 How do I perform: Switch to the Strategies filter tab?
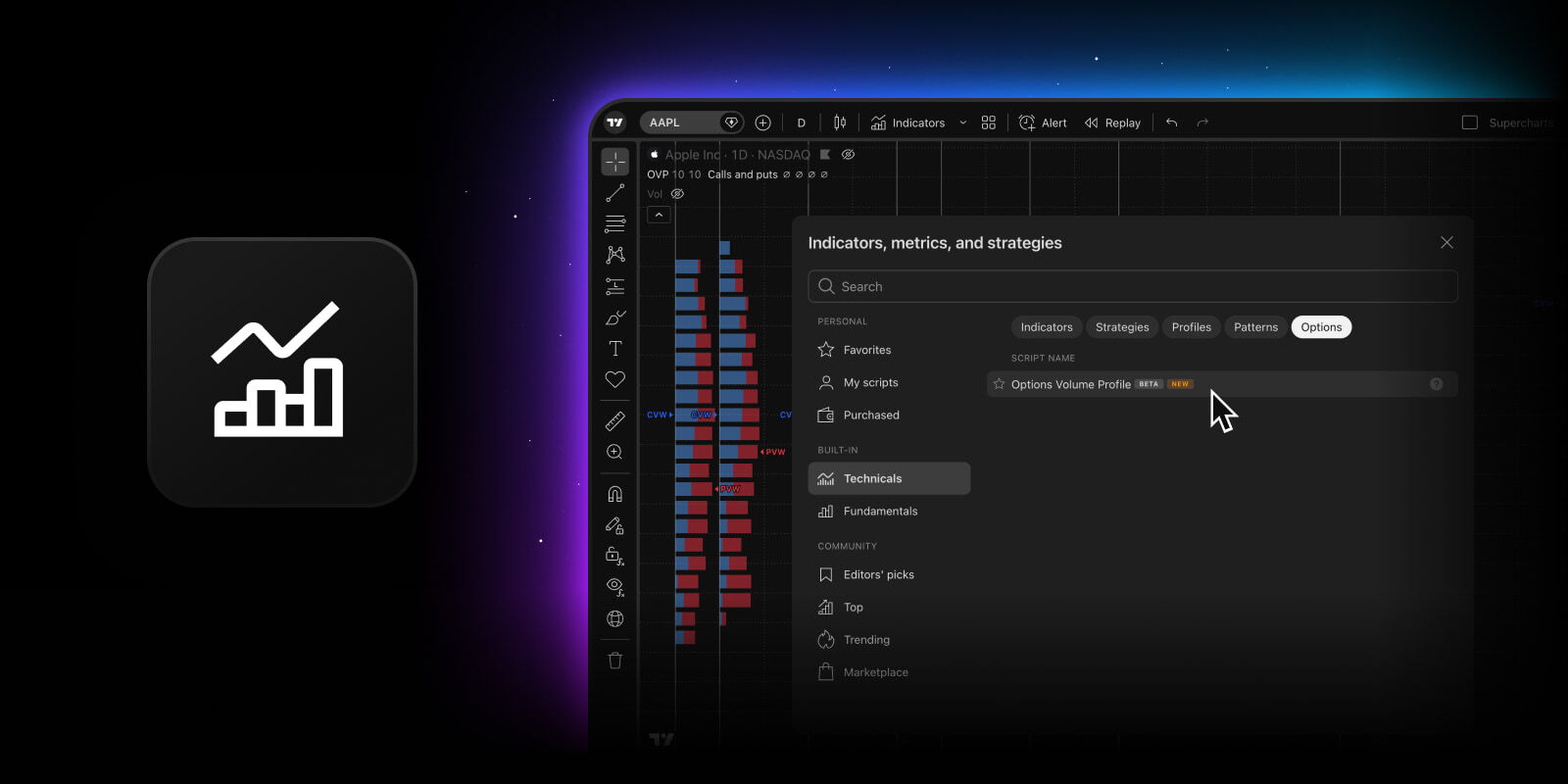click(1122, 327)
